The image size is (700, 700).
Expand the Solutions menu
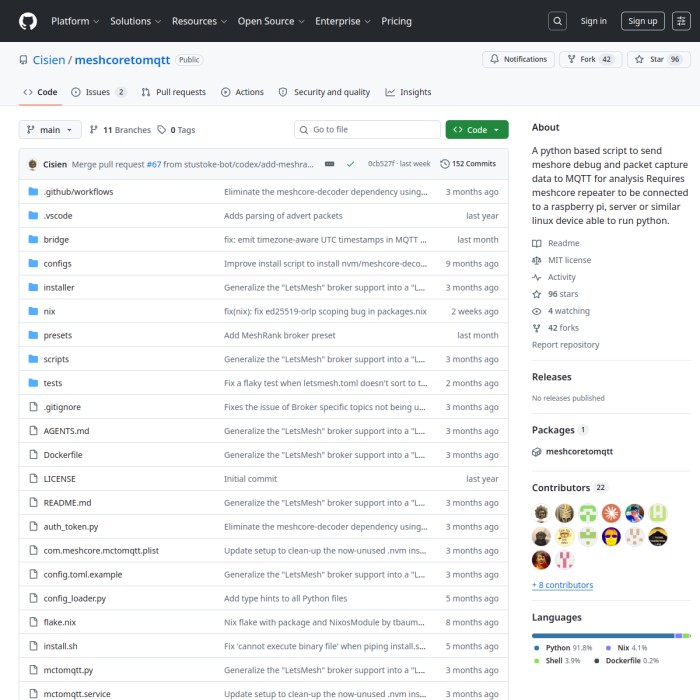point(135,21)
